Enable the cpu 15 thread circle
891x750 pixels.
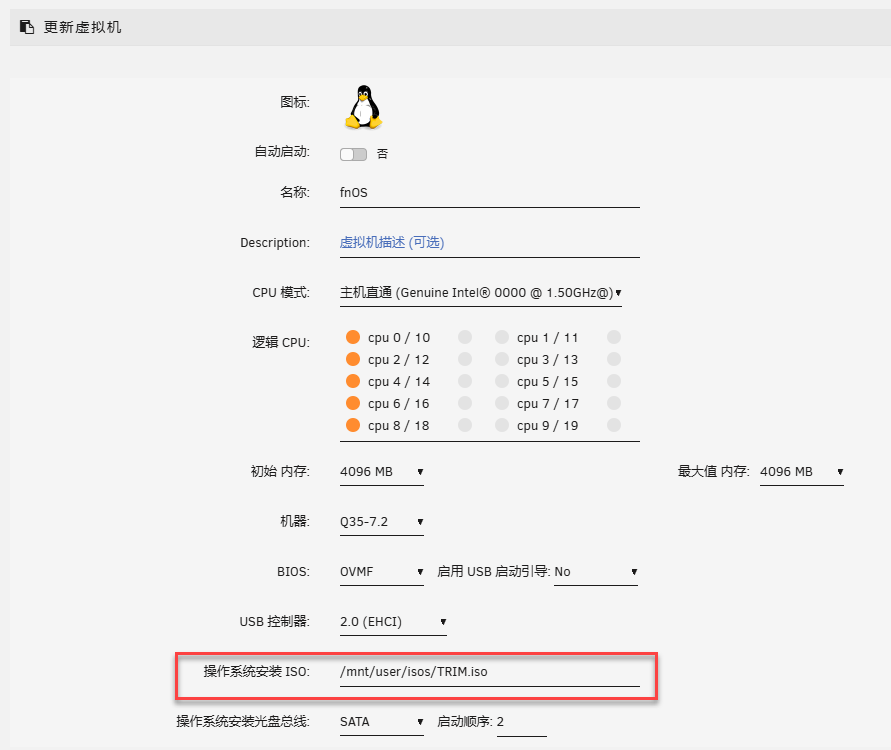(614, 381)
